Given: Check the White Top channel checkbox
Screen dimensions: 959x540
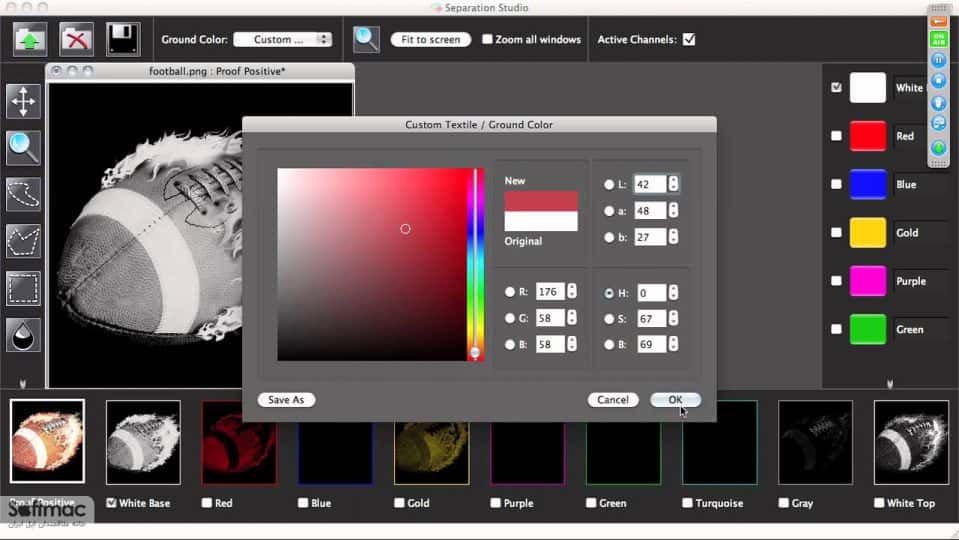Looking at the screenshot, I should [879, 503].
